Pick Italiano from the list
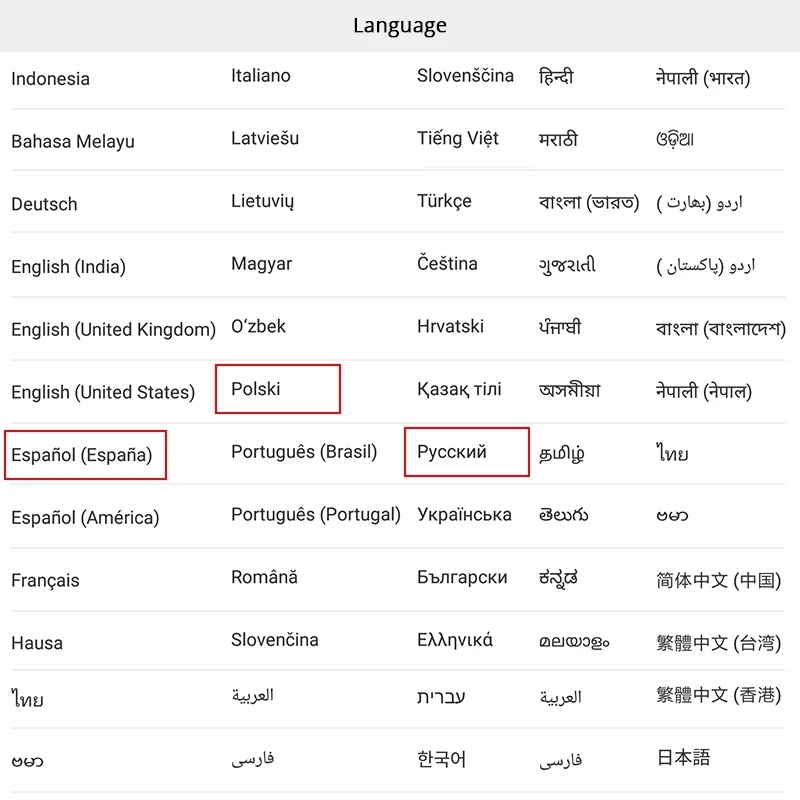 261,76
